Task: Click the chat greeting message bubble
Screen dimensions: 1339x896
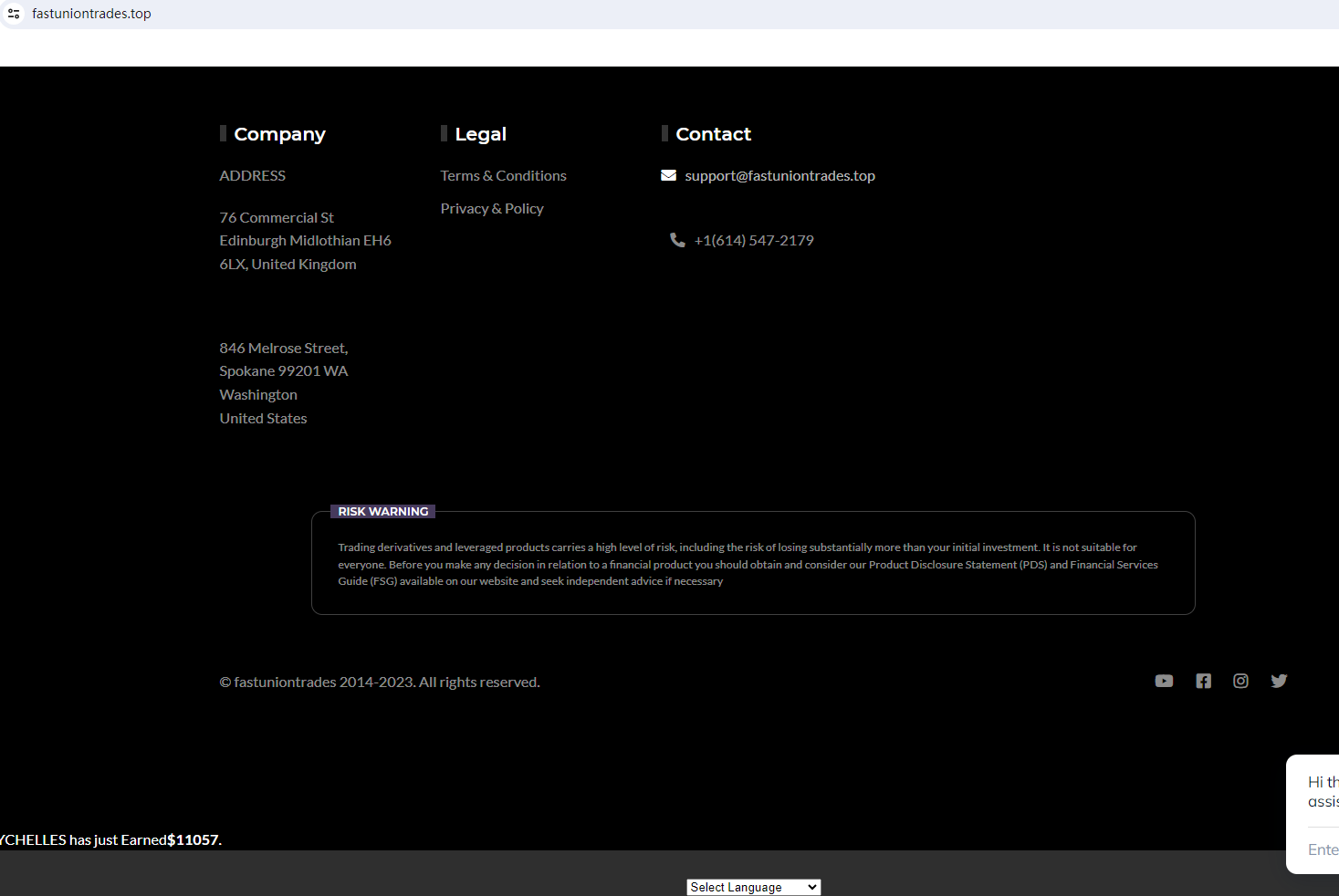Action: point(1322,791)
